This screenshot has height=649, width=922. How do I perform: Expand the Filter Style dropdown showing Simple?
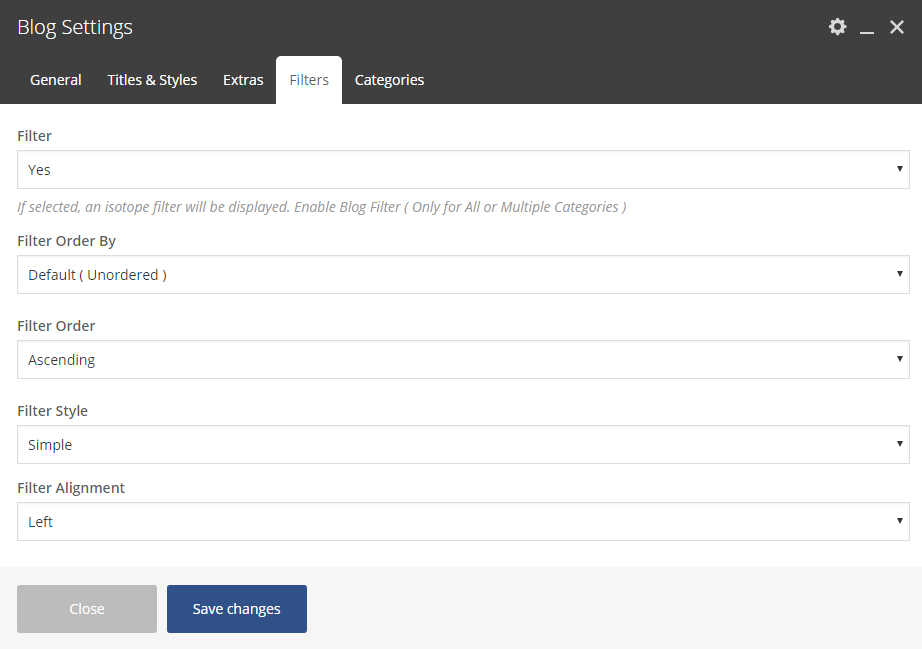(x=463, y=445)
